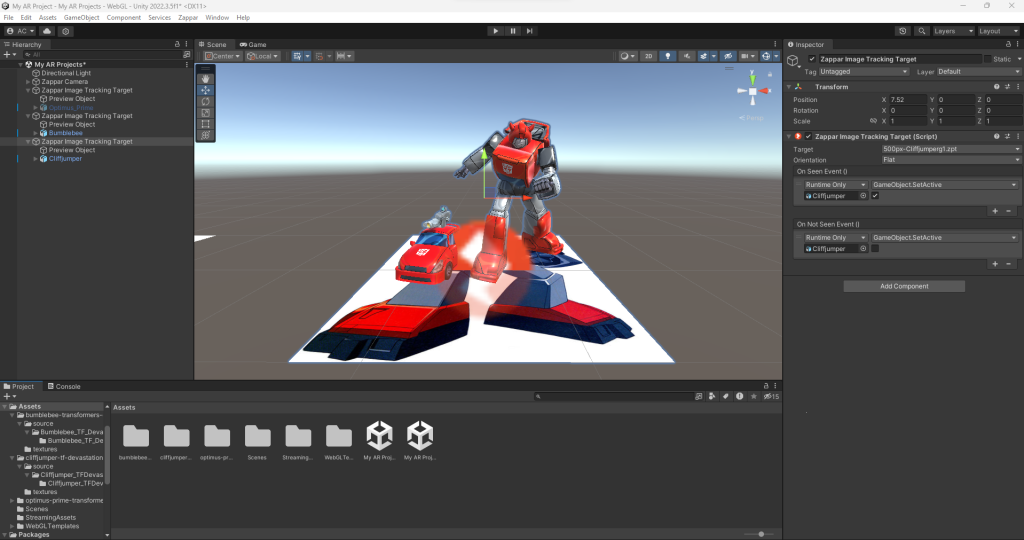Screen dimensions: 1024x540
Task: Switch to the Game tab
Action: pos(253,44)
